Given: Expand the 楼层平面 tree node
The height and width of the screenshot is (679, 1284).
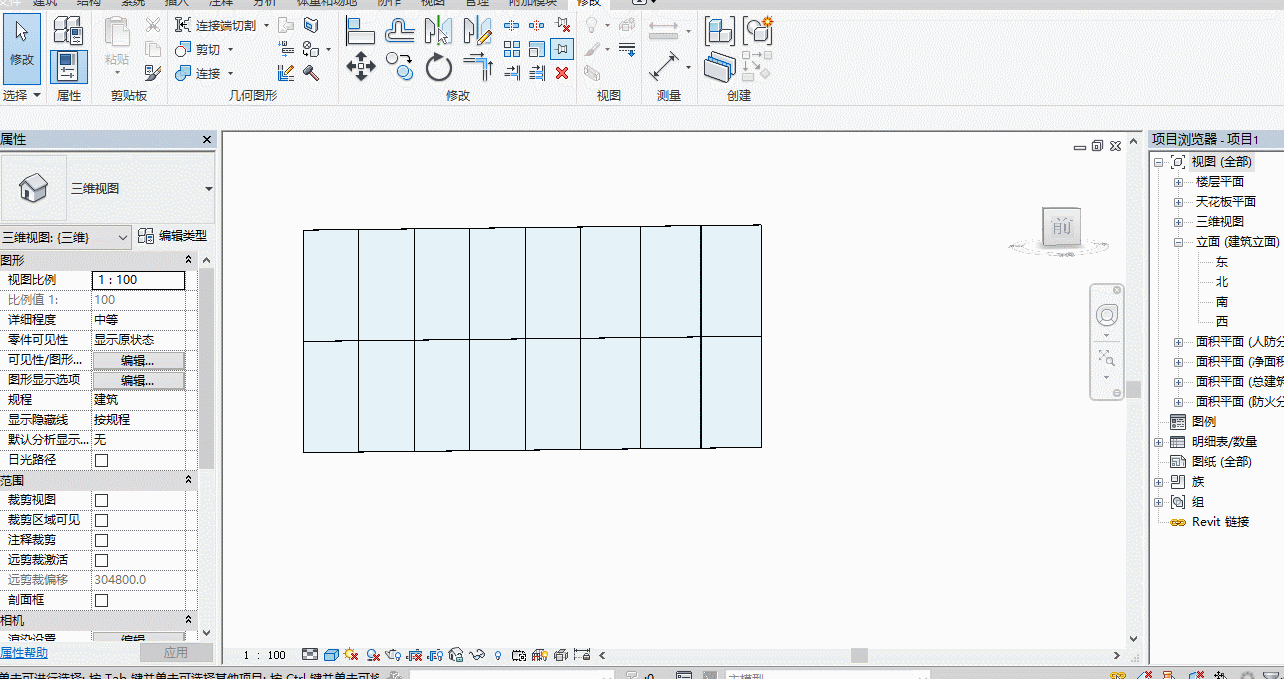Looking at the screenshot, I should point(1178,182).
